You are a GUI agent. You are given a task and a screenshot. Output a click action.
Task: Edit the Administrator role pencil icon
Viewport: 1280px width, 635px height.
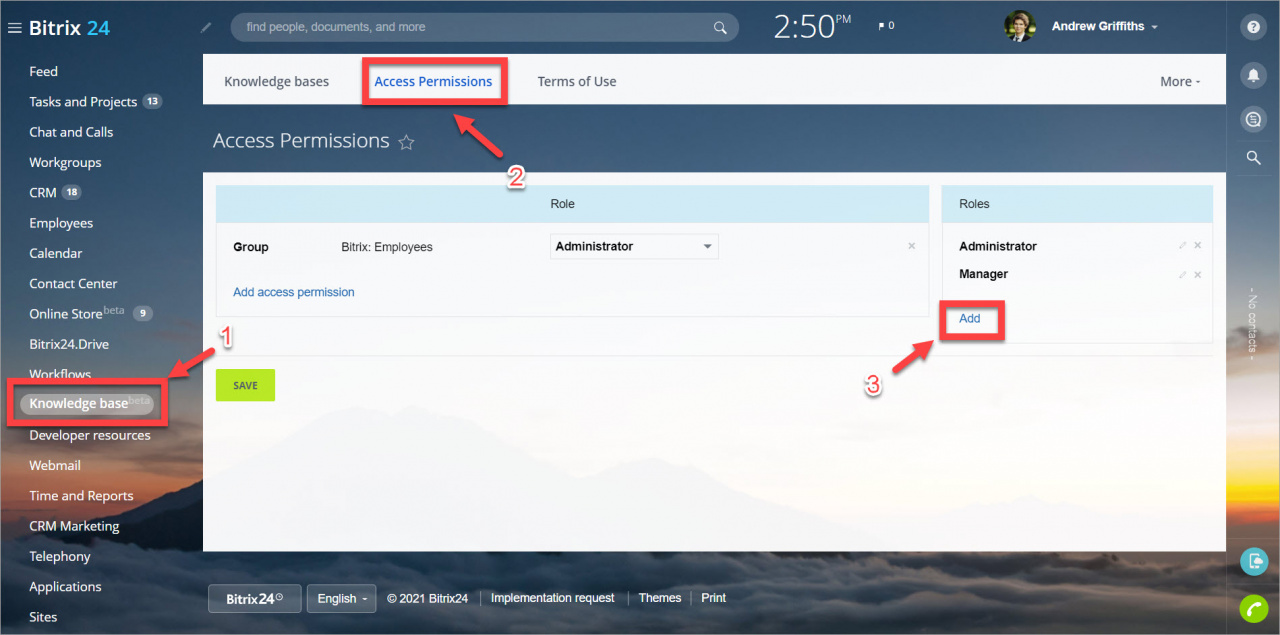click(1183, 246)
